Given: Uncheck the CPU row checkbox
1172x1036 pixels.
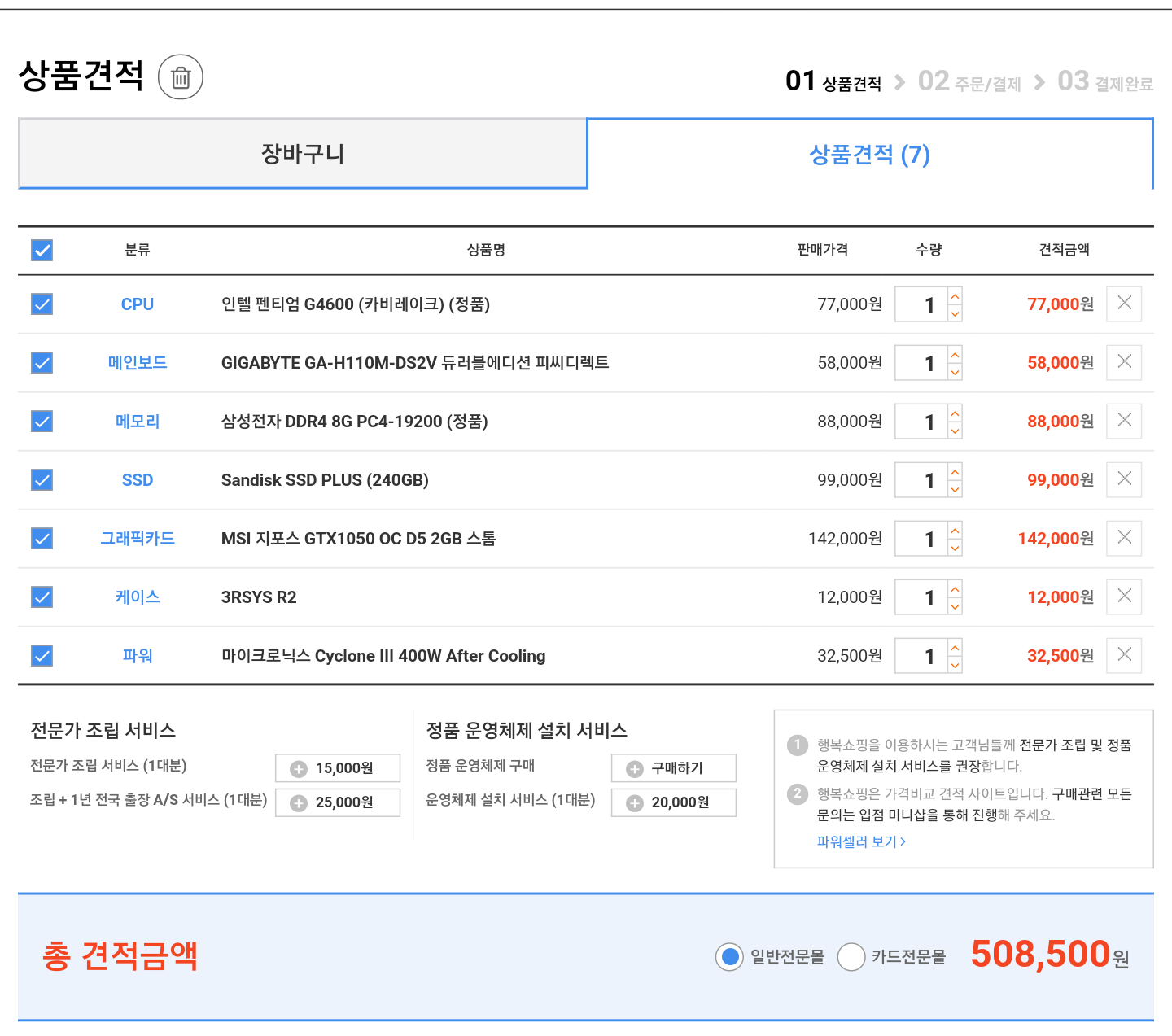Looking at the screenshot, I should 42,304.
